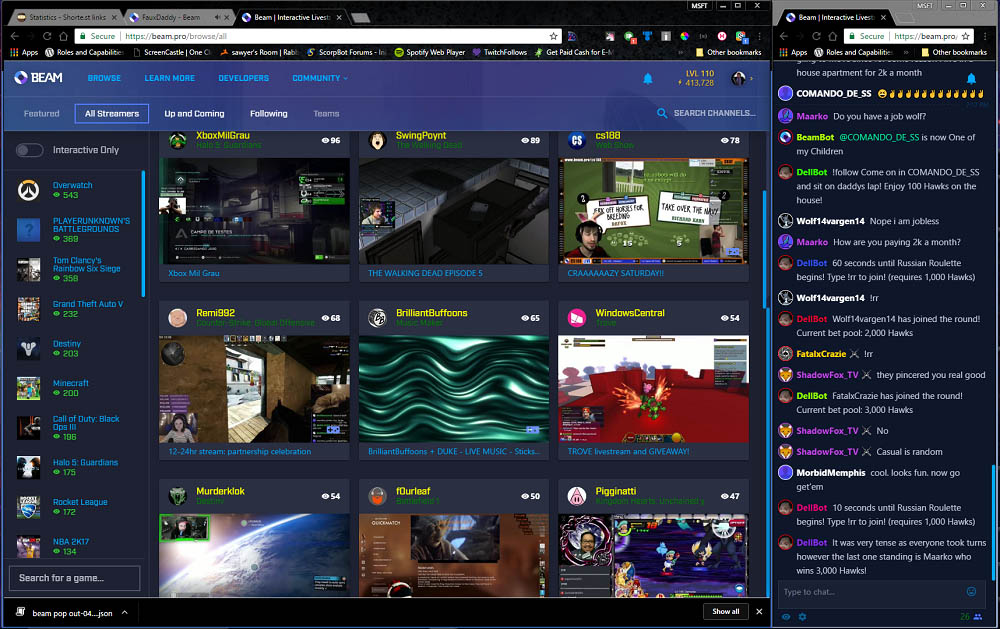Image resolution: width=1000 pixels, height=629 pixels.
Task: Open the BROWSE menu
Action: [x=103, y=78]
